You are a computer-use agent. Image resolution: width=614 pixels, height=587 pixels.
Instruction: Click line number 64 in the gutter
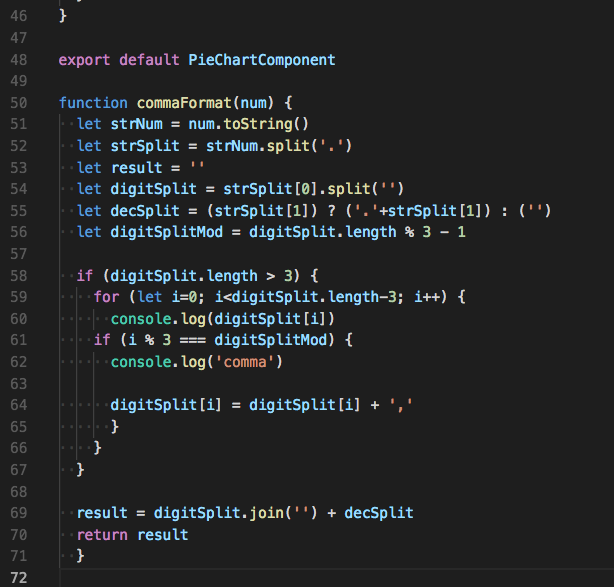pos(19,405)
